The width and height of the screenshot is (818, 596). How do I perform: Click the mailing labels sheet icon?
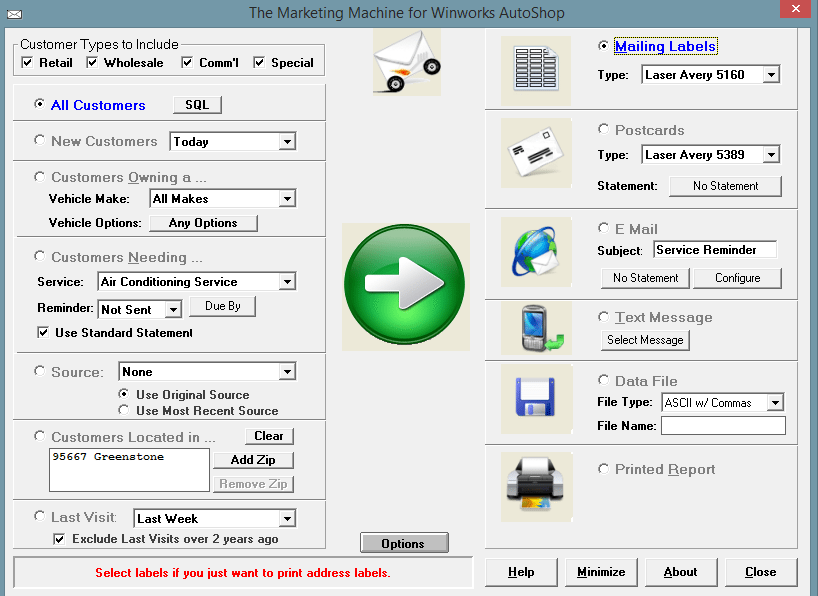(535, 72)
